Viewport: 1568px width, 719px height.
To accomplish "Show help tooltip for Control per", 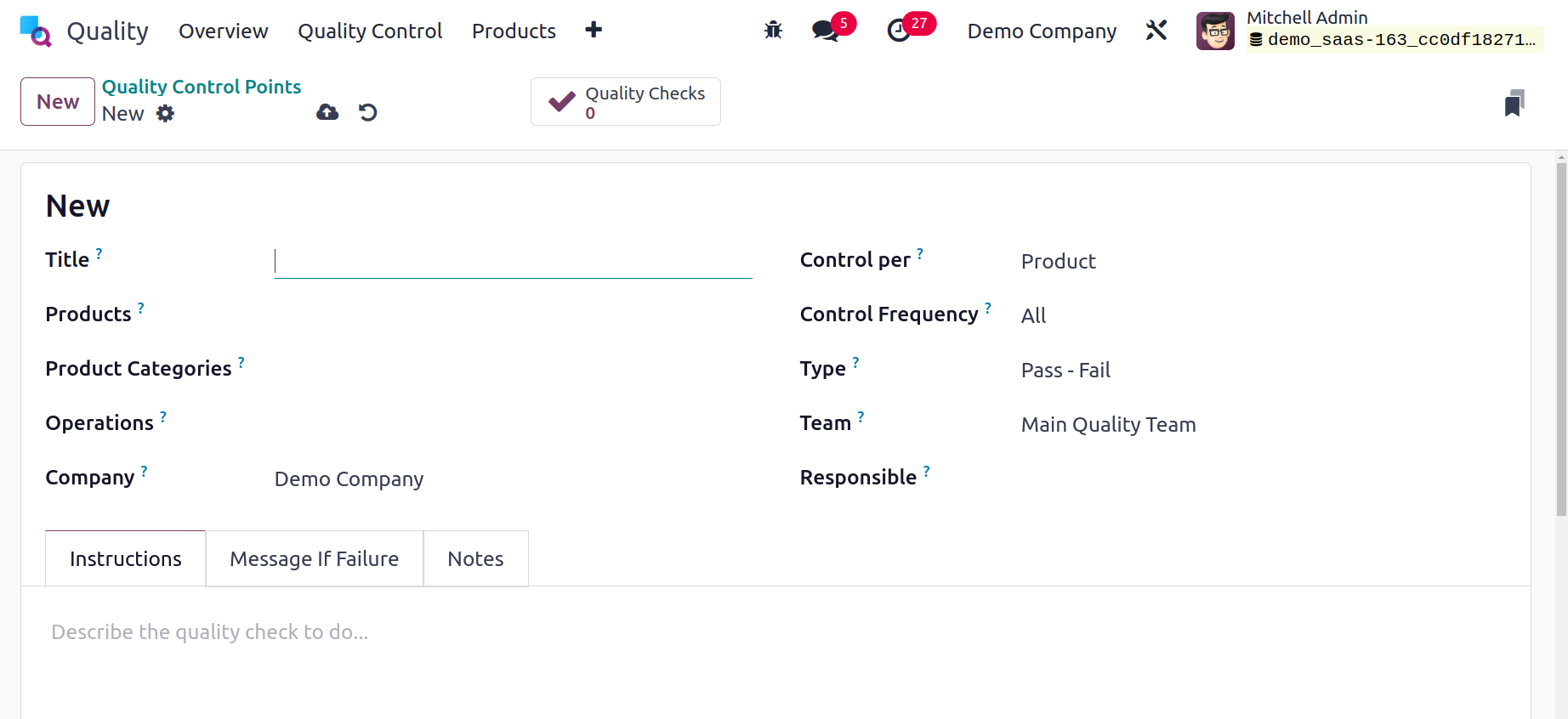I will [920, 253].
